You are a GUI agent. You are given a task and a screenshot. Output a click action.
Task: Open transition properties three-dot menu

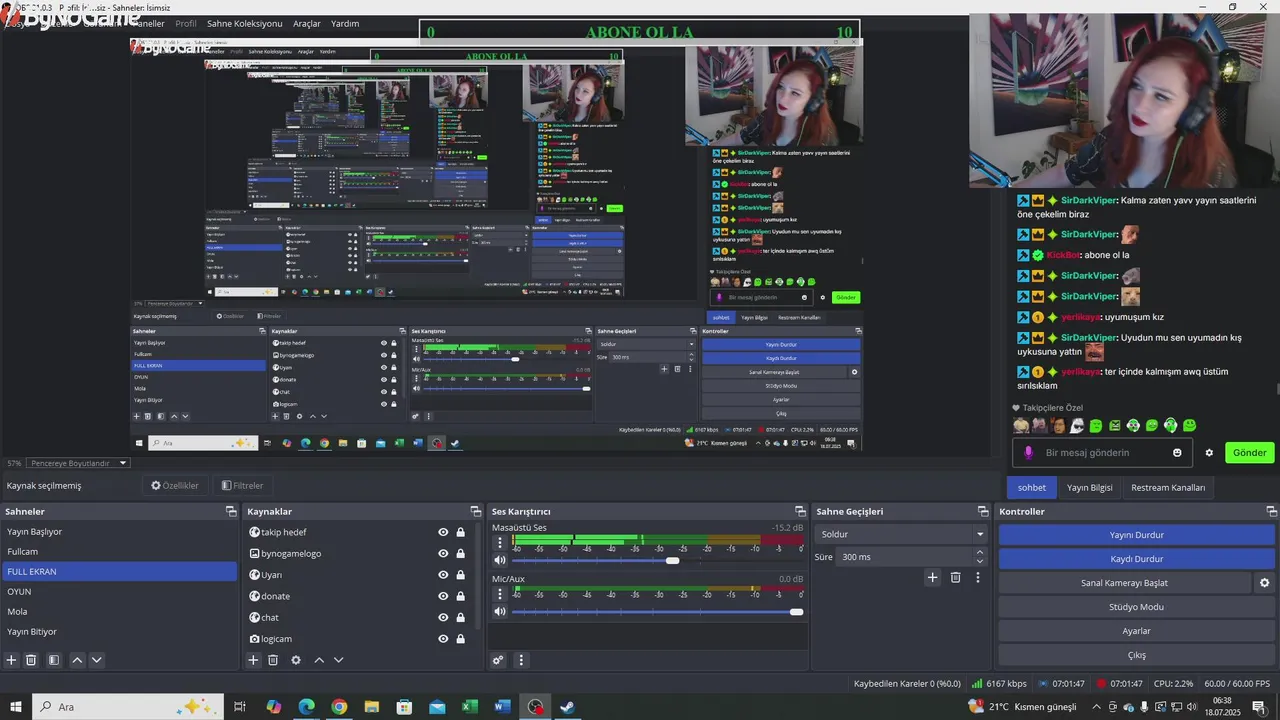pyautogui.click(x=978, y=577)
